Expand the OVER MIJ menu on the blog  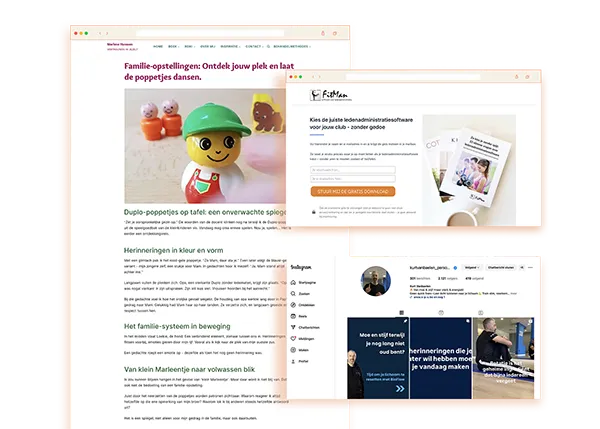[x=208, y=46]
